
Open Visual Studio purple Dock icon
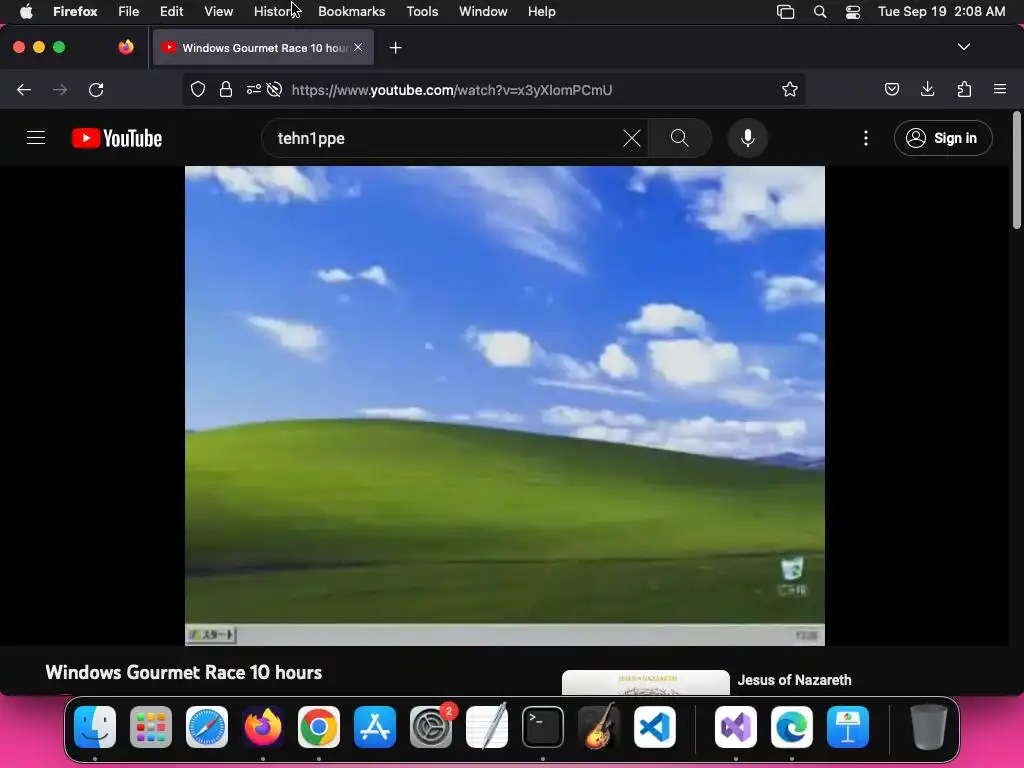click(x=736, y=727)
